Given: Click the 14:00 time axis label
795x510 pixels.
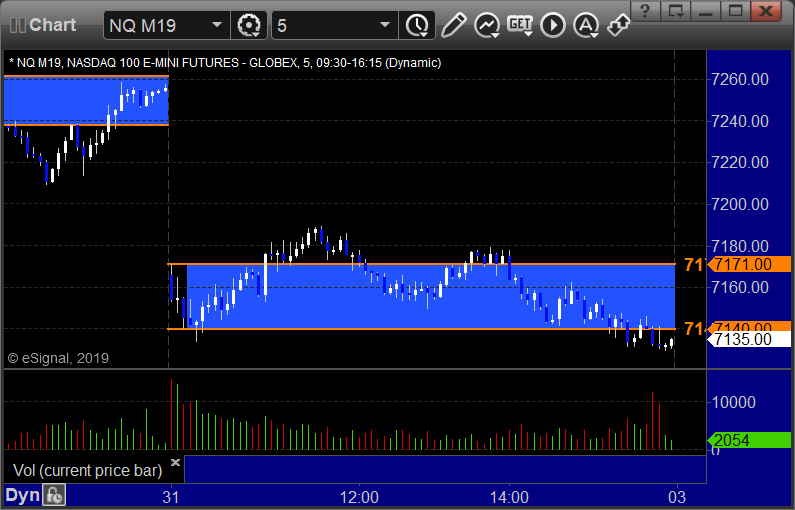Looking at the screenshot, I should (509, 497).
